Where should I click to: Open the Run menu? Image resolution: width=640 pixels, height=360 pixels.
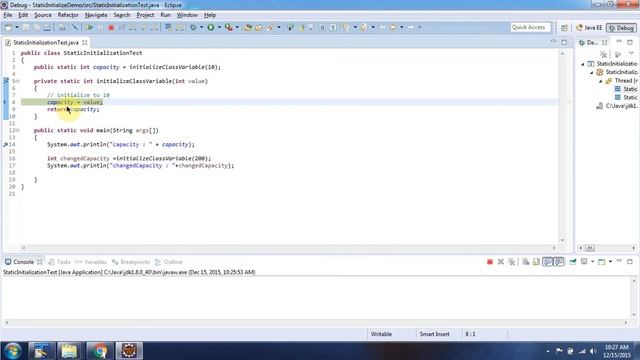pos(165,15)
